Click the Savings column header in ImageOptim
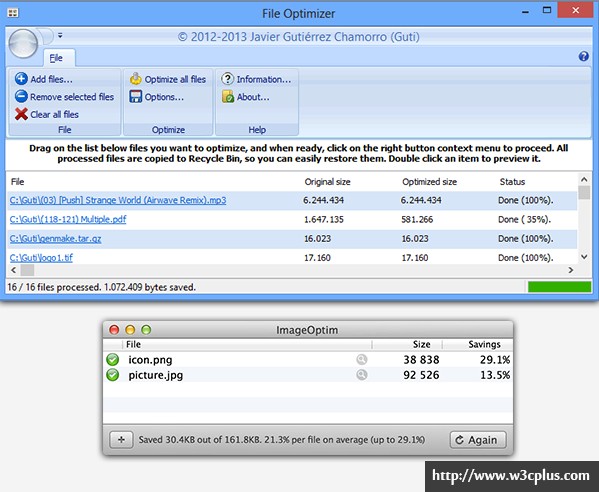Screen dimensions: 599x492 point(484,344)
